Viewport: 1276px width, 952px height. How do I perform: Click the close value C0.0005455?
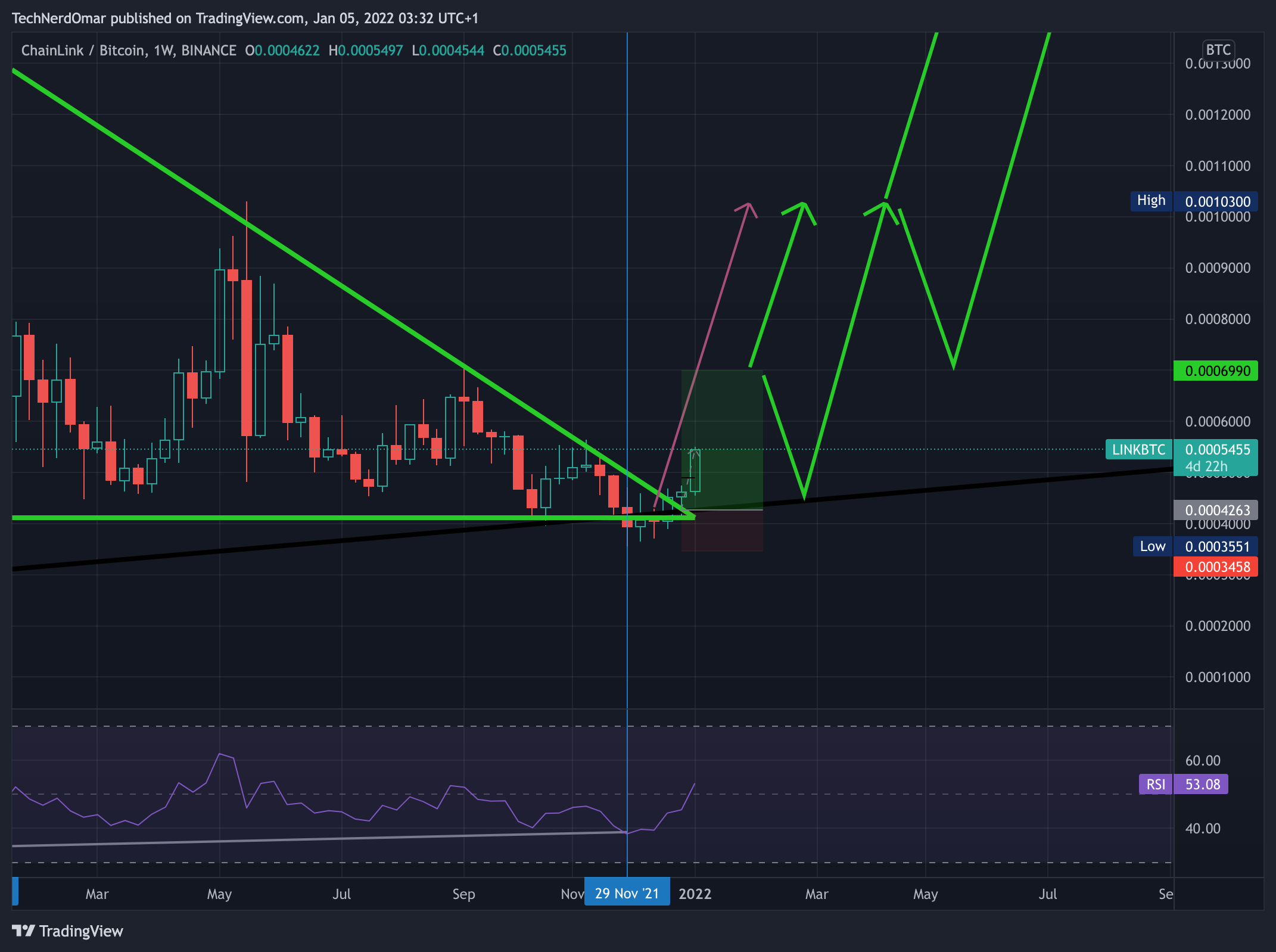pos(530,51)
